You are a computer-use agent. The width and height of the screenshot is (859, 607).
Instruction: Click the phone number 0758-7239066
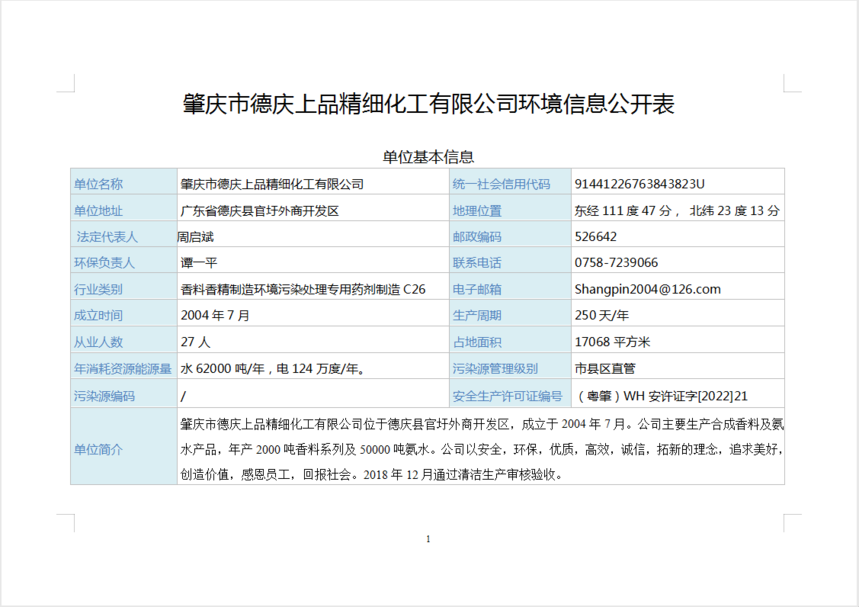(616, 263)
